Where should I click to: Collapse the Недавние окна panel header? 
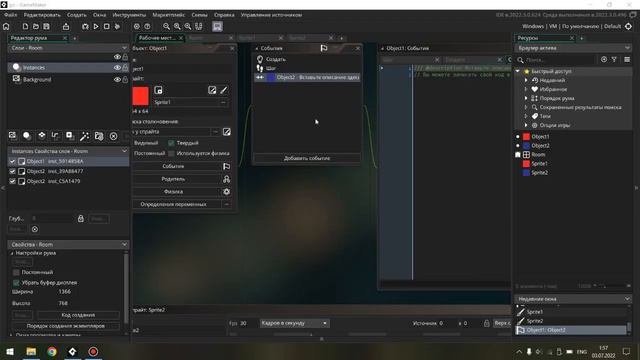tap(627, 299)
